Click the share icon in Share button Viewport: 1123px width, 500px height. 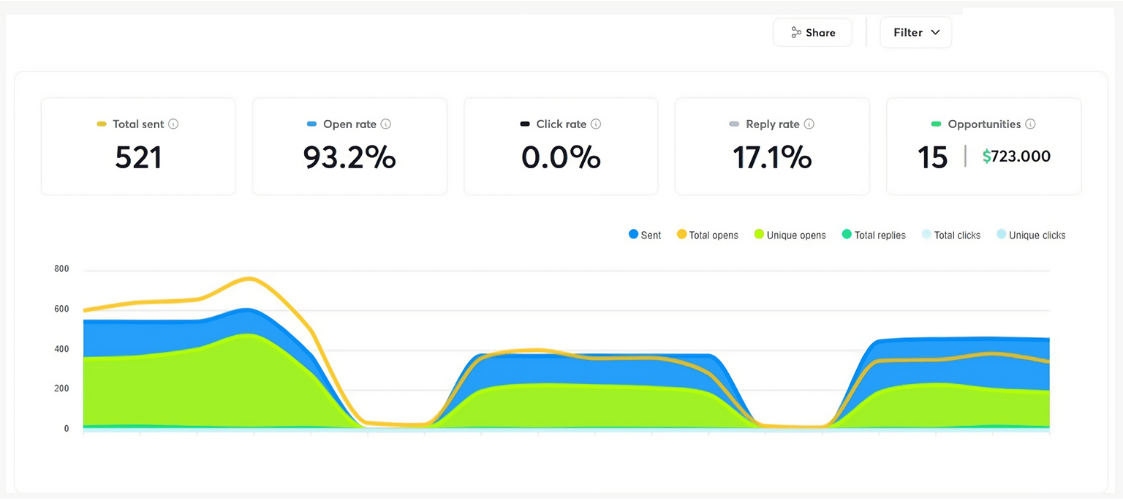(796, 32)
